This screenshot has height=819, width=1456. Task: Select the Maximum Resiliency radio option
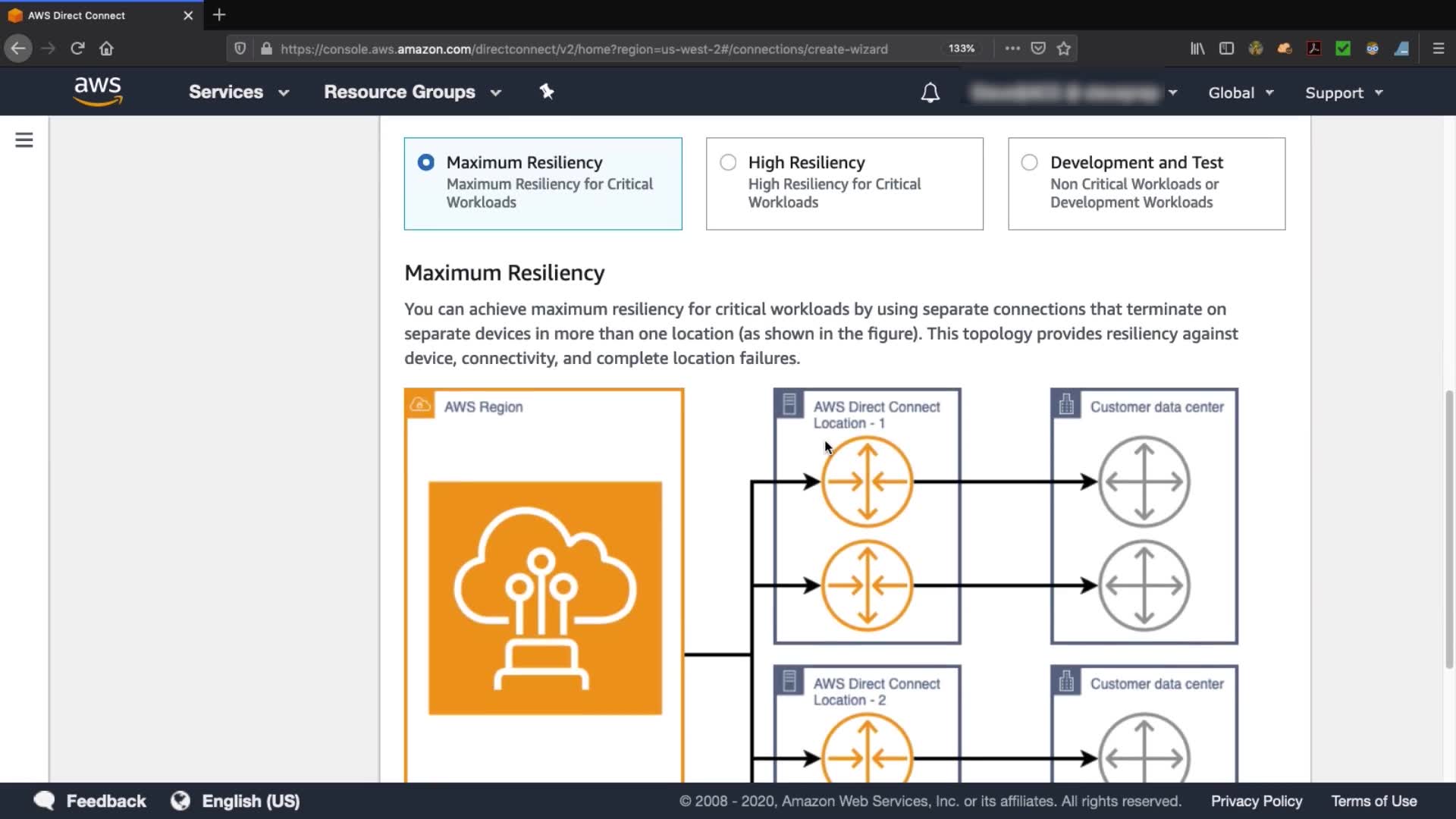pos(426,162)
